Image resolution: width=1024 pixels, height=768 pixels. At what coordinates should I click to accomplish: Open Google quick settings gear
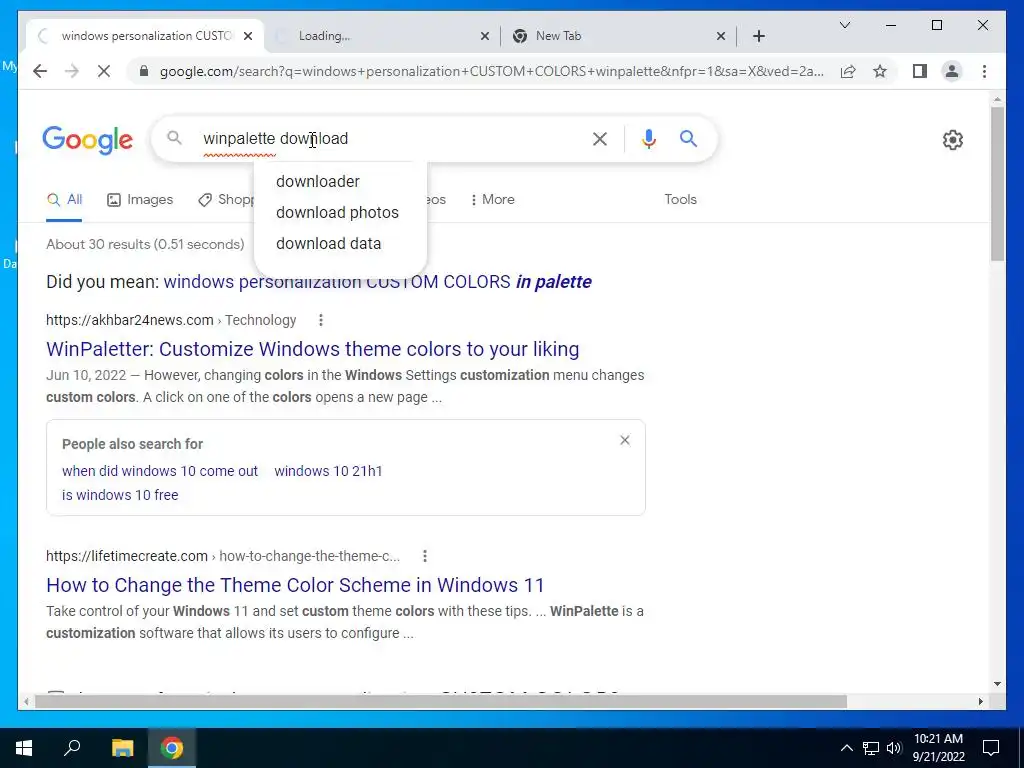click(x=952, y=140)
